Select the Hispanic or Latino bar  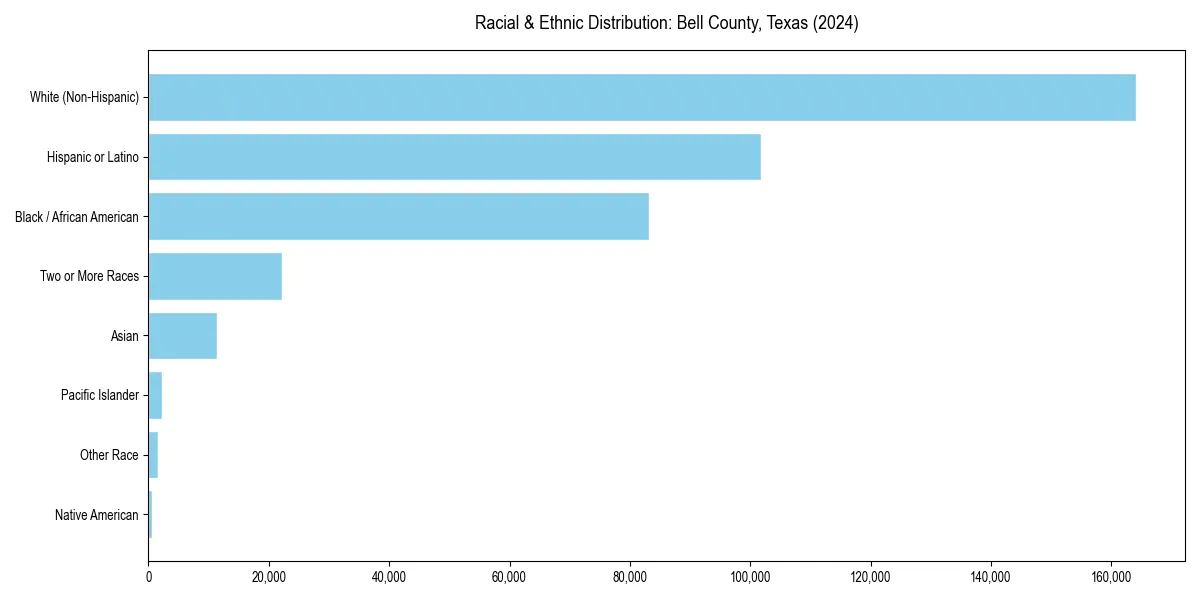pos(450,157)
